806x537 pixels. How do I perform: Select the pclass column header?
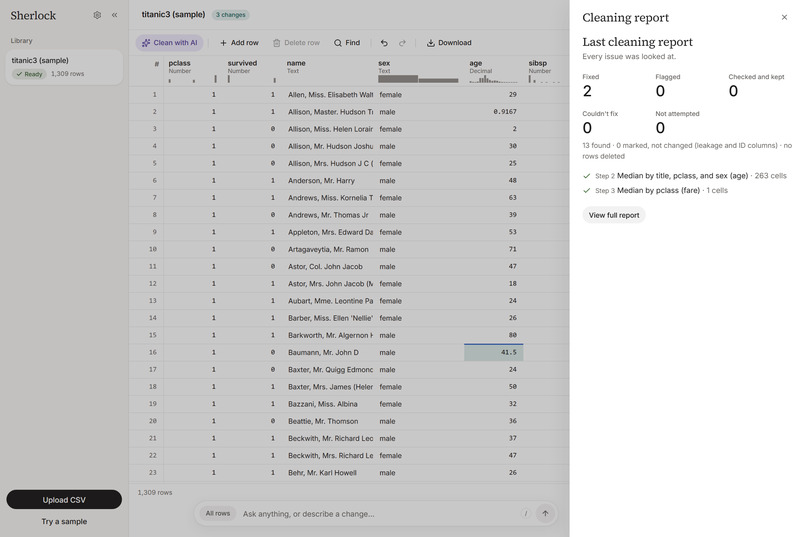[193, 71]
